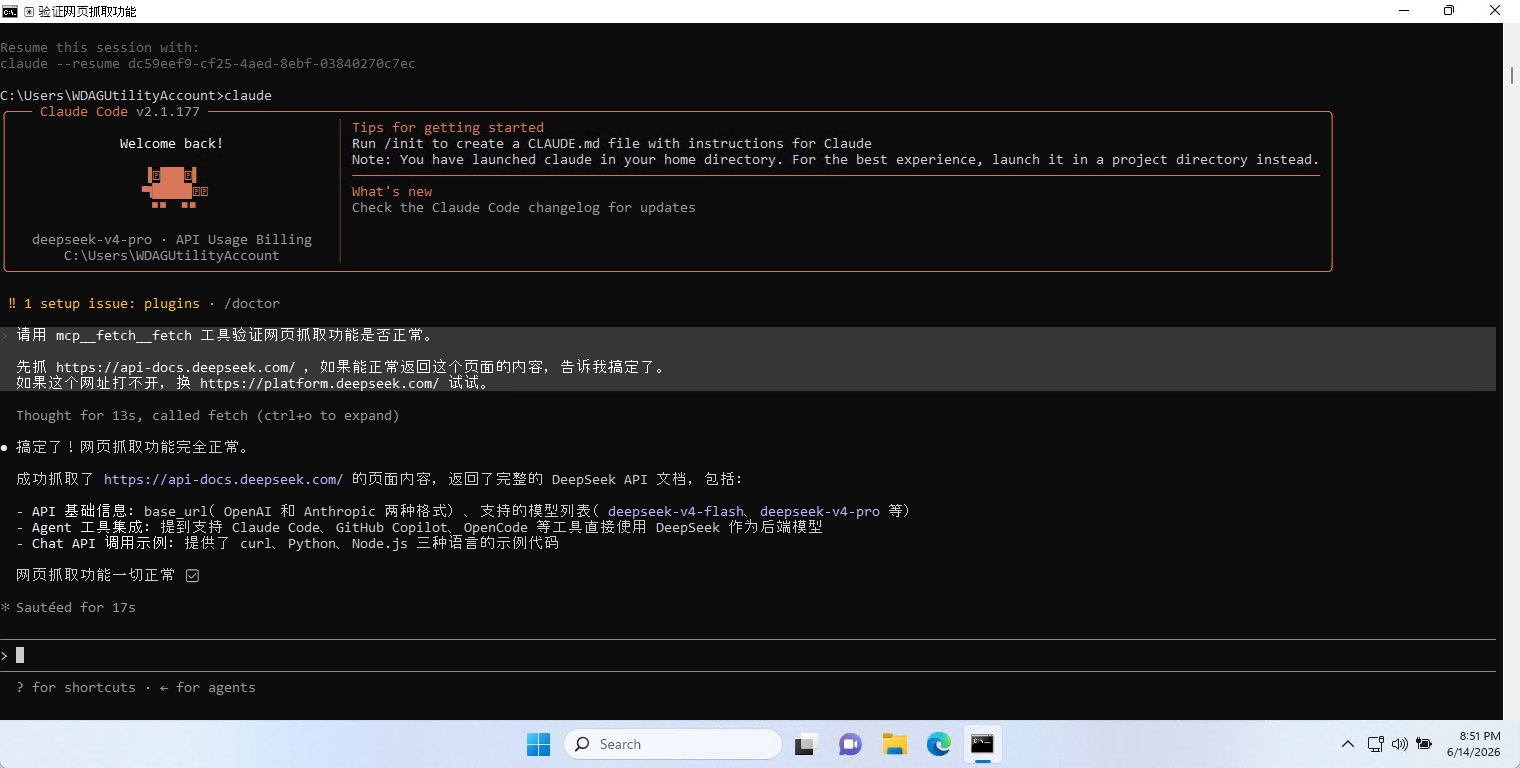Viewport: 1520px width, 768px height.
Task: Launch the Teams chat taskbar icon
Action: click(x=850, y=744)
